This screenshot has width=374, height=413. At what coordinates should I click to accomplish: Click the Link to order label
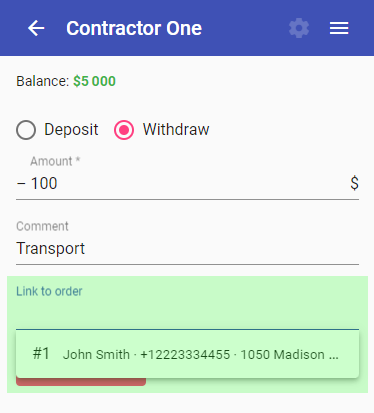coord(49,291)
